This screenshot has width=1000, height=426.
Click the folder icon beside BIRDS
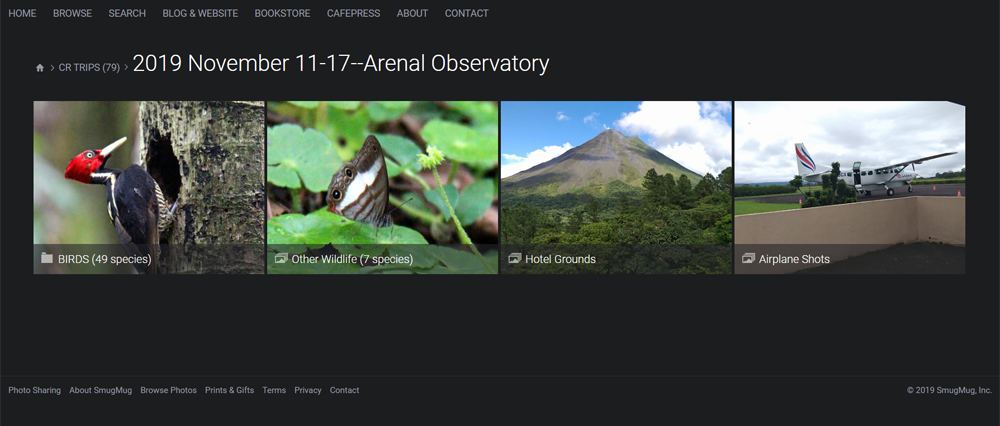click(x=47, y=258)
